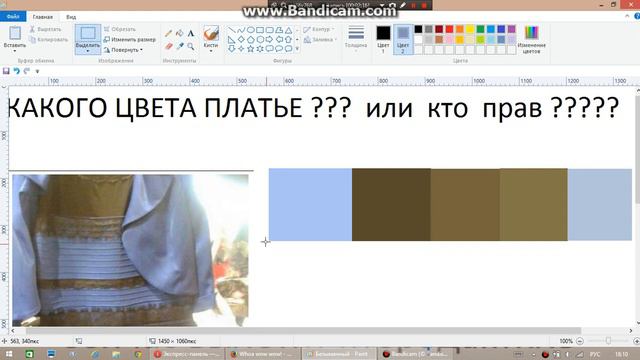Switch to Bandicam taskbar button
Viewport: 640px width, 360px height.
pos(416,354)
